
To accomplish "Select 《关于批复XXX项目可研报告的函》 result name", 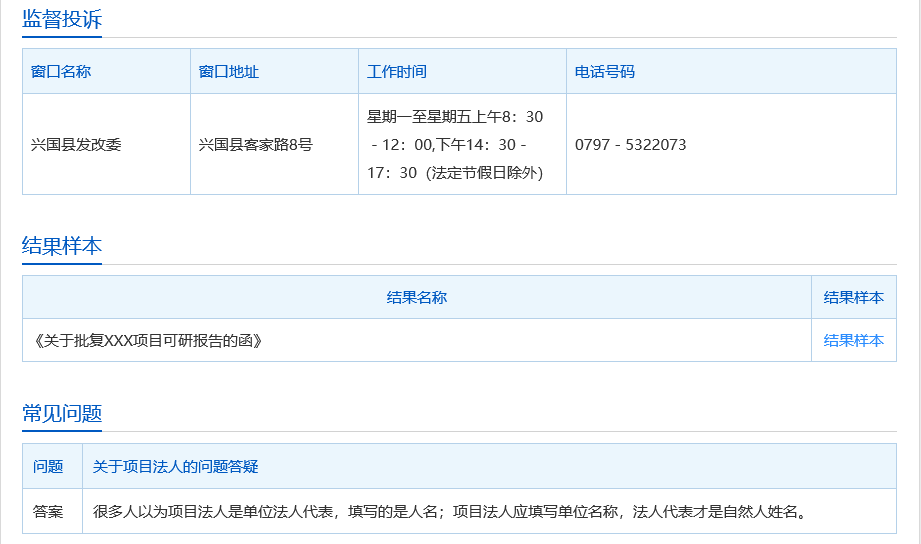I will tap(148, 340).
